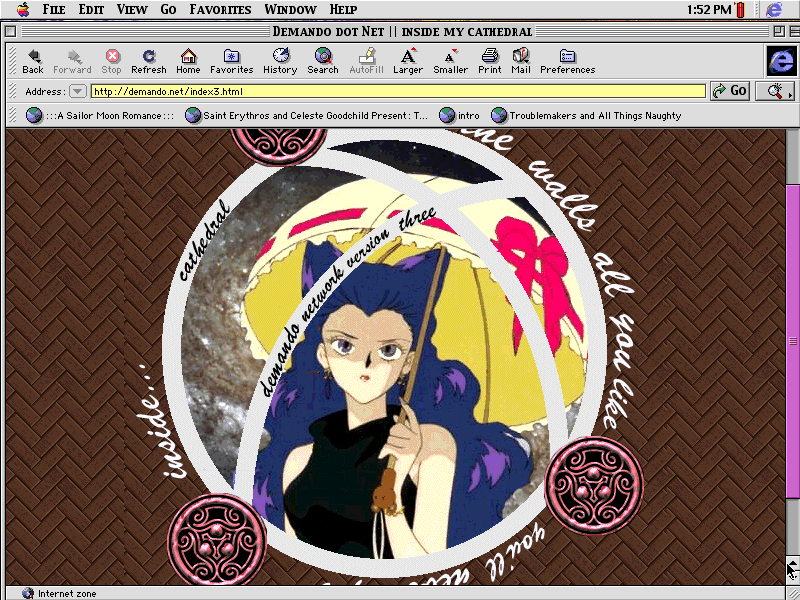Click the Search toolbar icon

[x=323, y=57]
